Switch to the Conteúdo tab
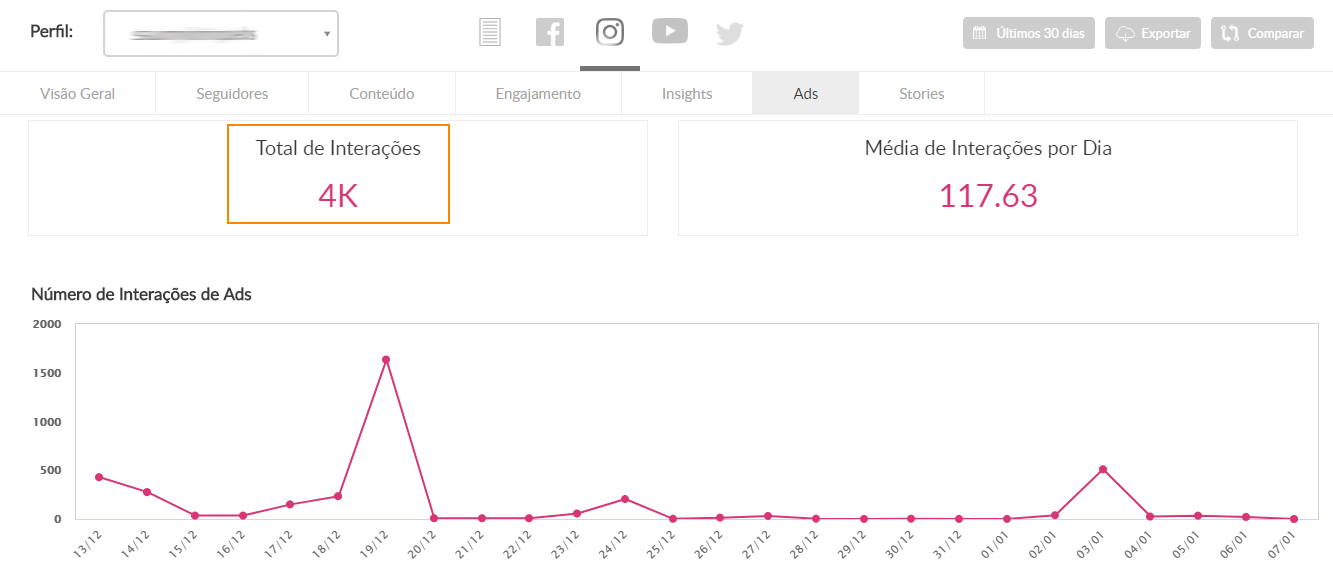 point(382,94)
